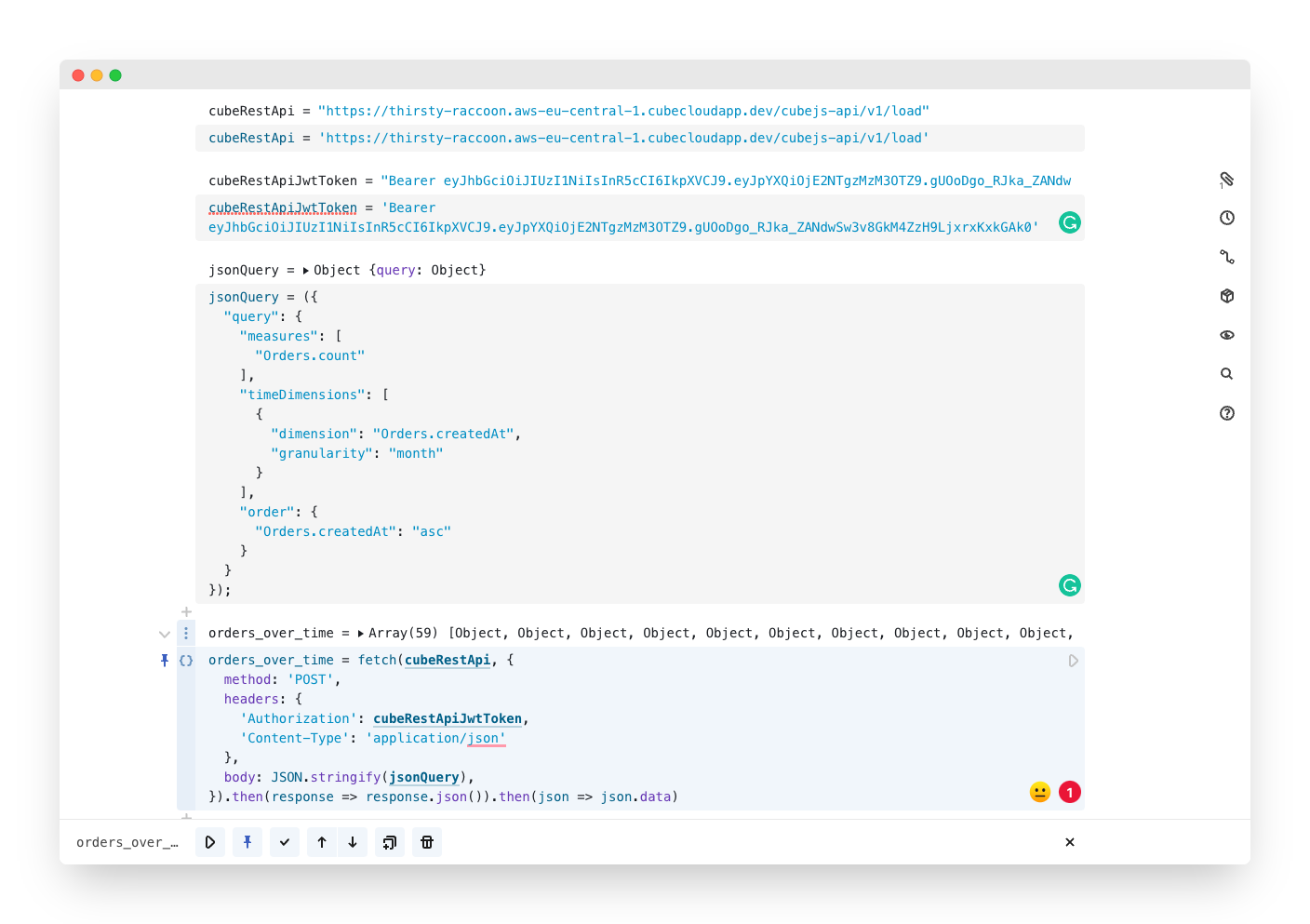Toggle the pin in the bottom toolbar
The image size is (1310, 924).
247,842
